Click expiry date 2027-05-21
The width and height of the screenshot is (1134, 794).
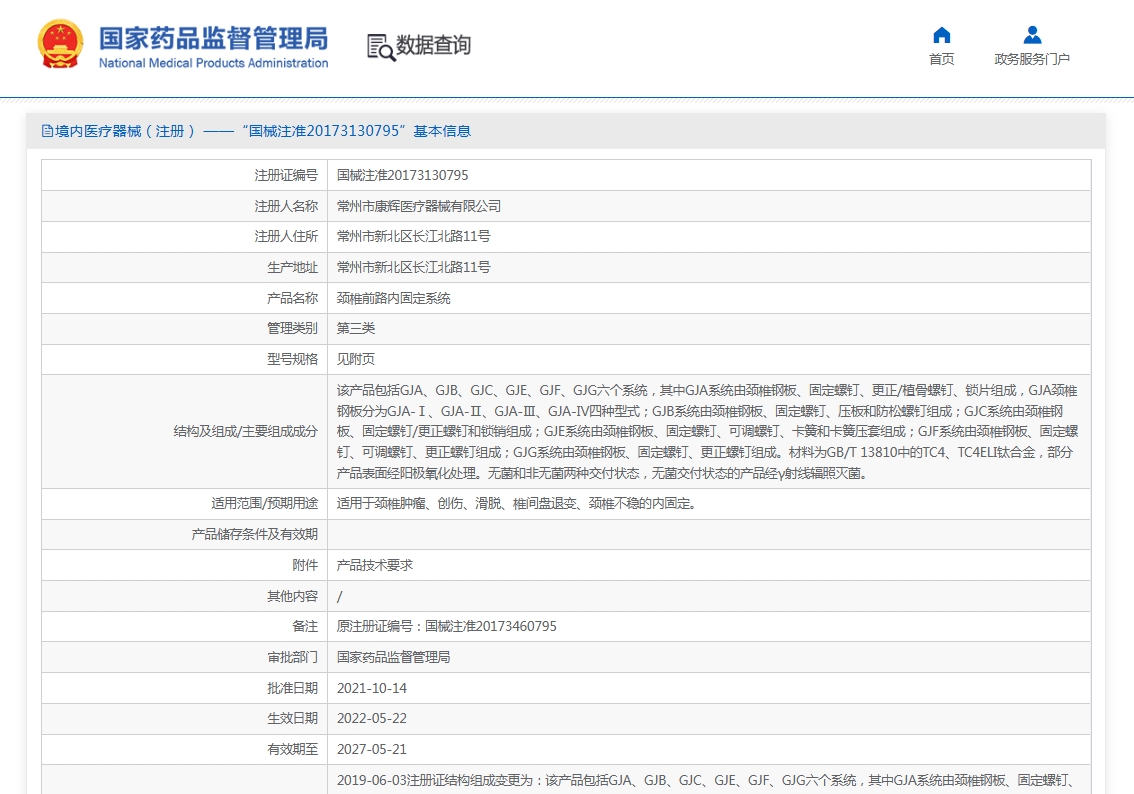click(x=372, y=750)
